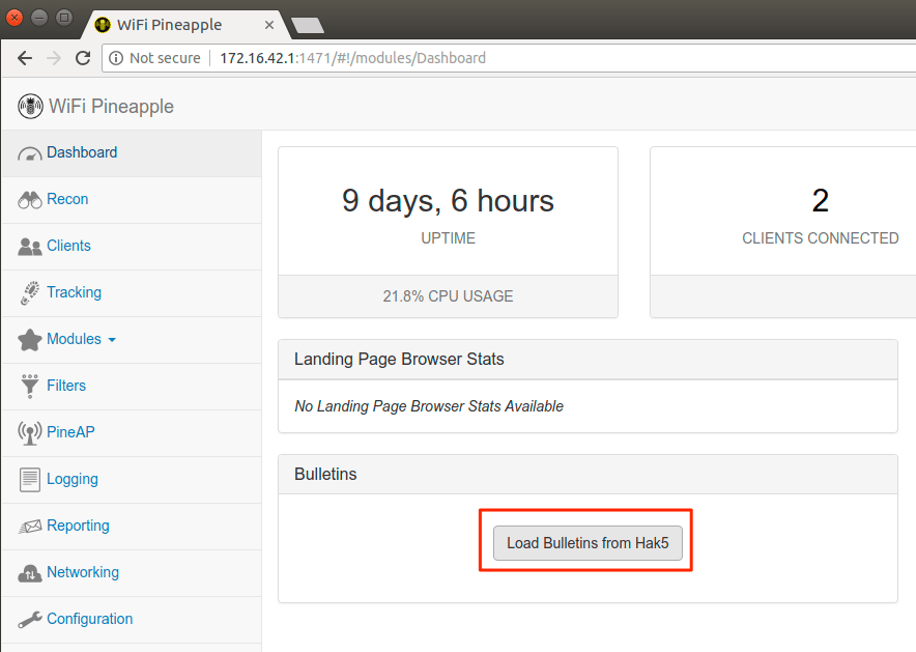
Task: Click the WiFi Pineapple logo header
Action: point(96,106)
